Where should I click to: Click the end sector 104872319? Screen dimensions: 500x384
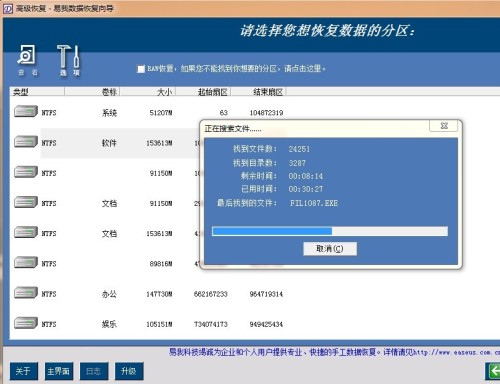coord(266,113)
